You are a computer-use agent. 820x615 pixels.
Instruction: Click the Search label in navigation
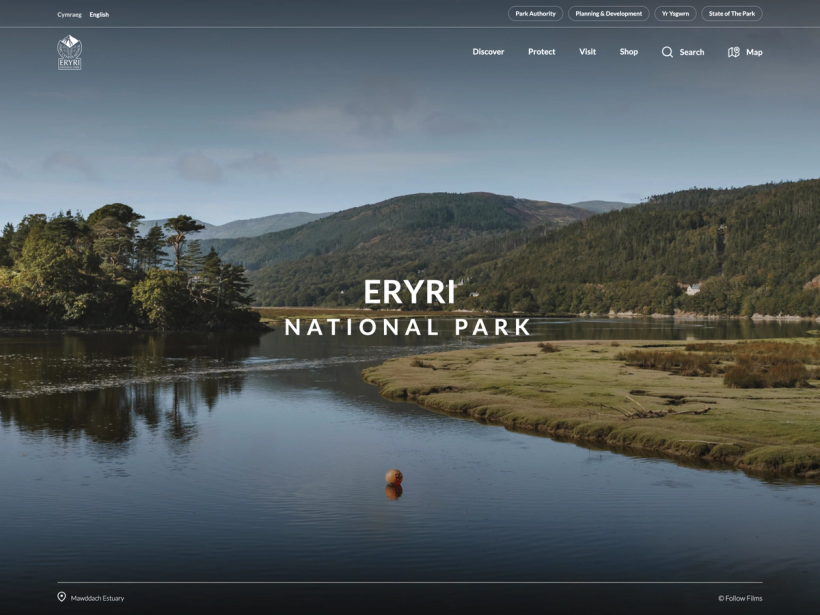[x=692, y=52]
